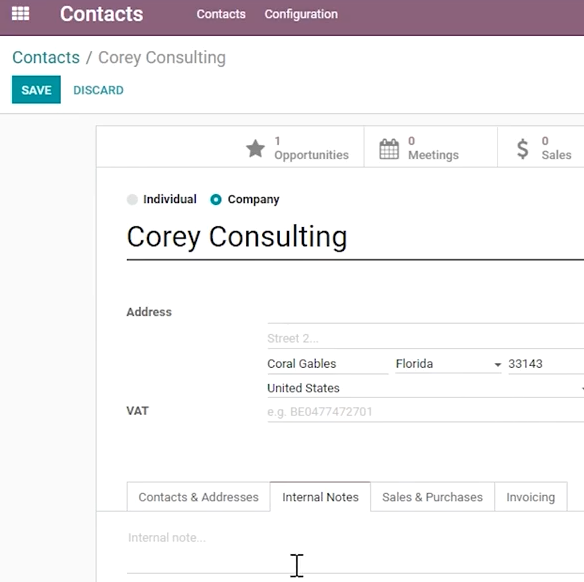Open the Contacts top menu
Screen dimensions: 584x582
coord(221,14)
